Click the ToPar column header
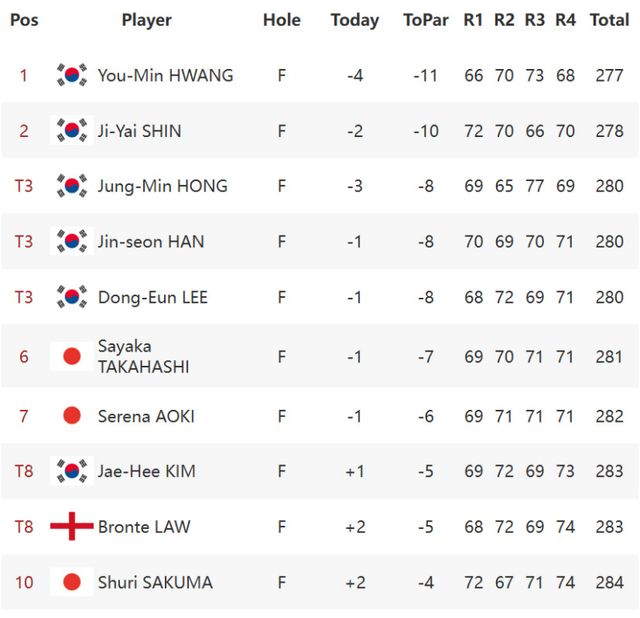 (x=426, y=20)
